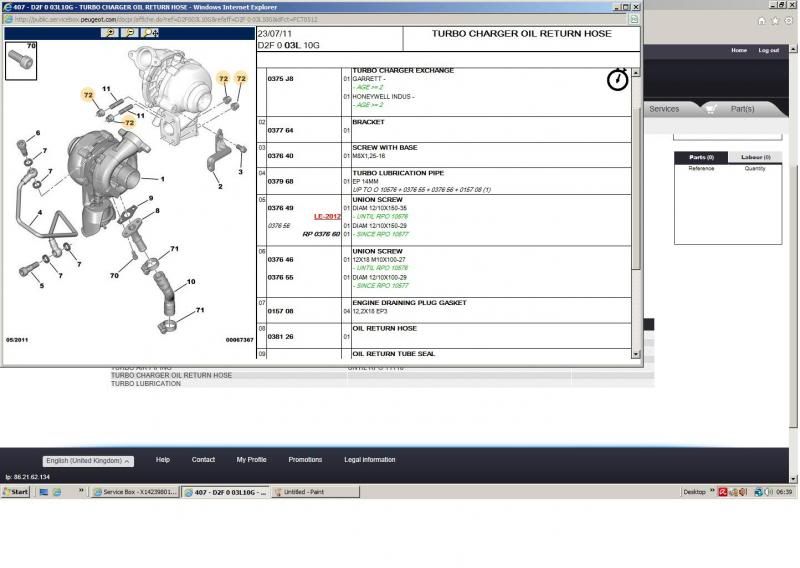800x568 pixels.
Task: Click the show desktop quick launch icon
Action: click(44, 492)
